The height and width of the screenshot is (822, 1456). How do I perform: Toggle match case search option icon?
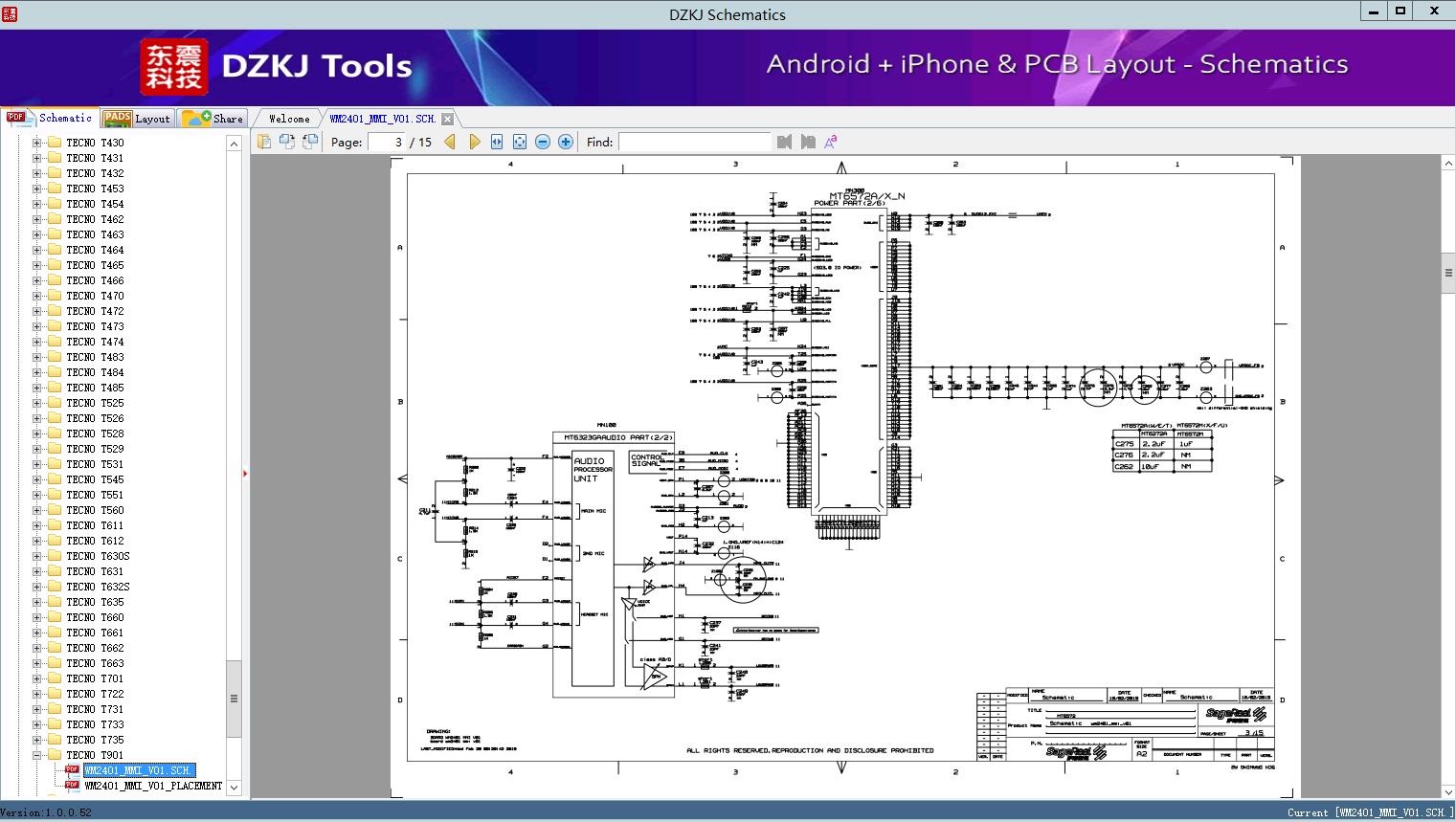click(x=831, y=142)
